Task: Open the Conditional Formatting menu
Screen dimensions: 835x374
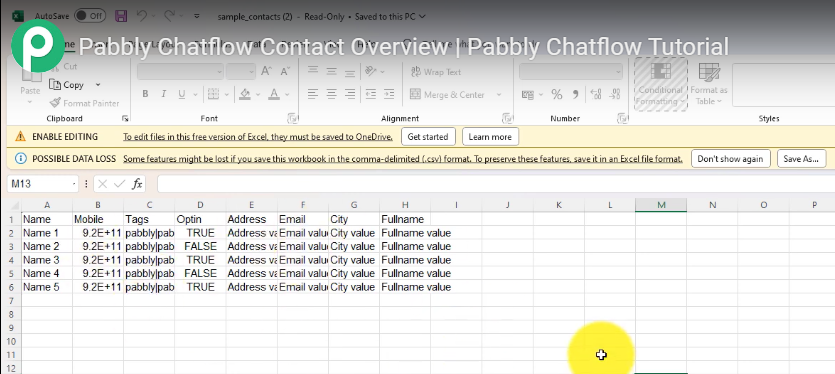Action: [660, 84]
